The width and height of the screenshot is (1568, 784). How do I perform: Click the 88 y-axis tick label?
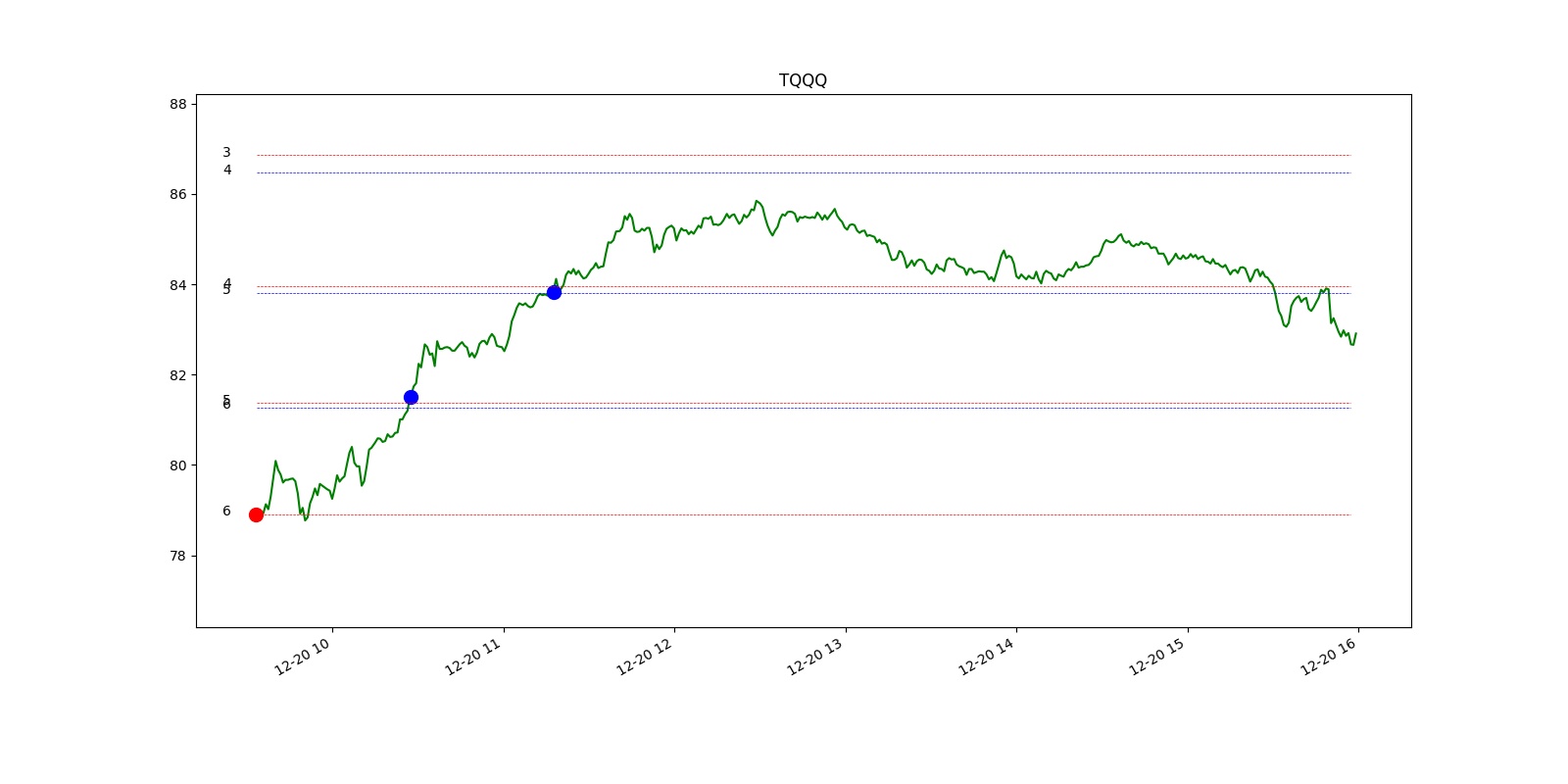click(x=177, y=104)
